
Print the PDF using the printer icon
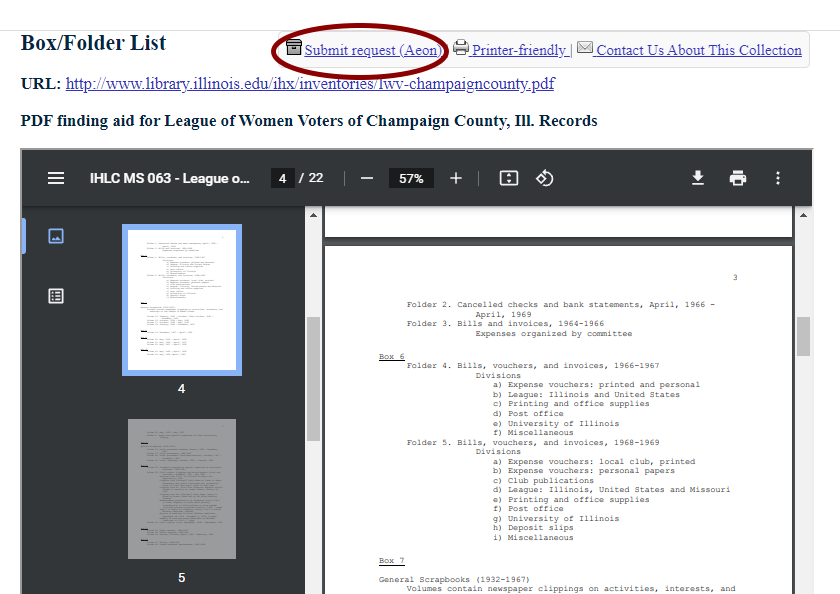click(738, 178)
